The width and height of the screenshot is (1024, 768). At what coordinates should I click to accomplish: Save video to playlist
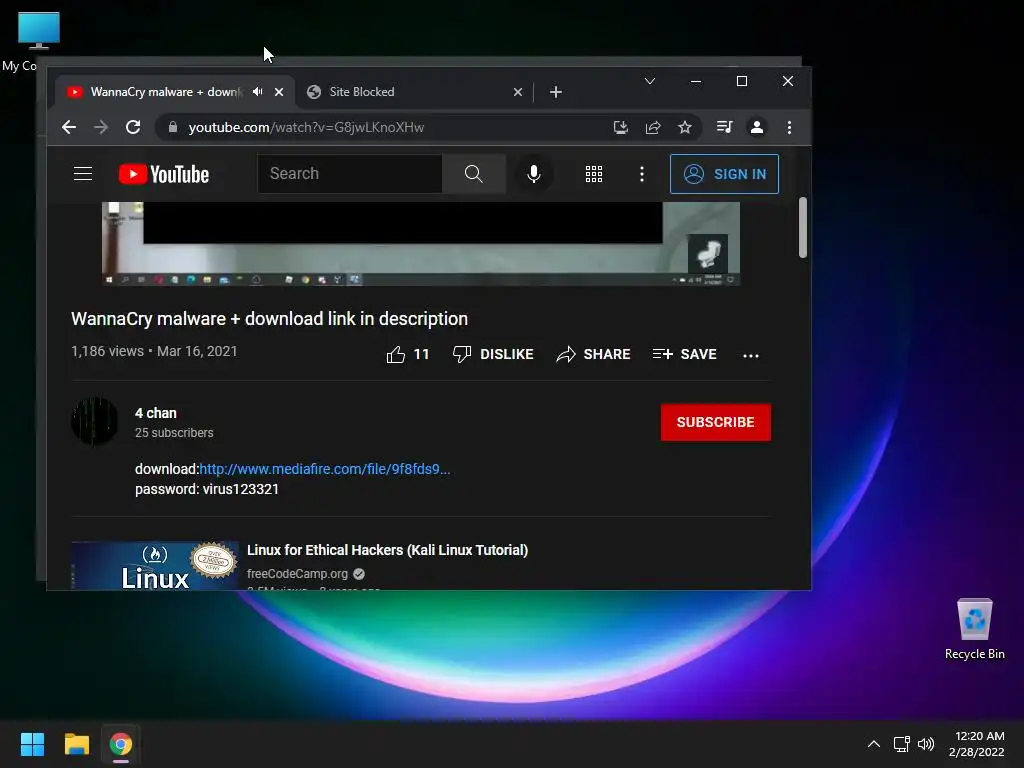click(x=684, y=354)
